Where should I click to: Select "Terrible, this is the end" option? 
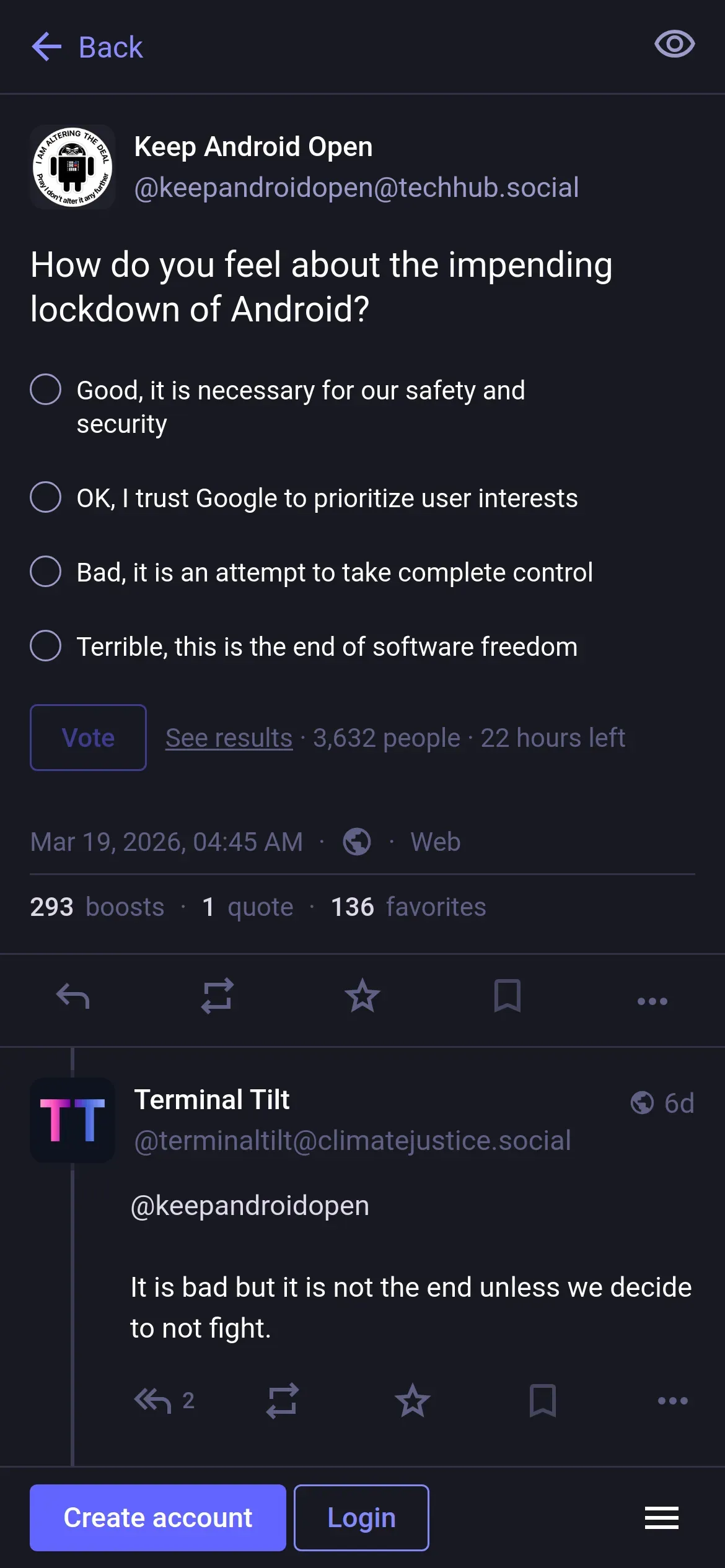[x=46, y=646]
